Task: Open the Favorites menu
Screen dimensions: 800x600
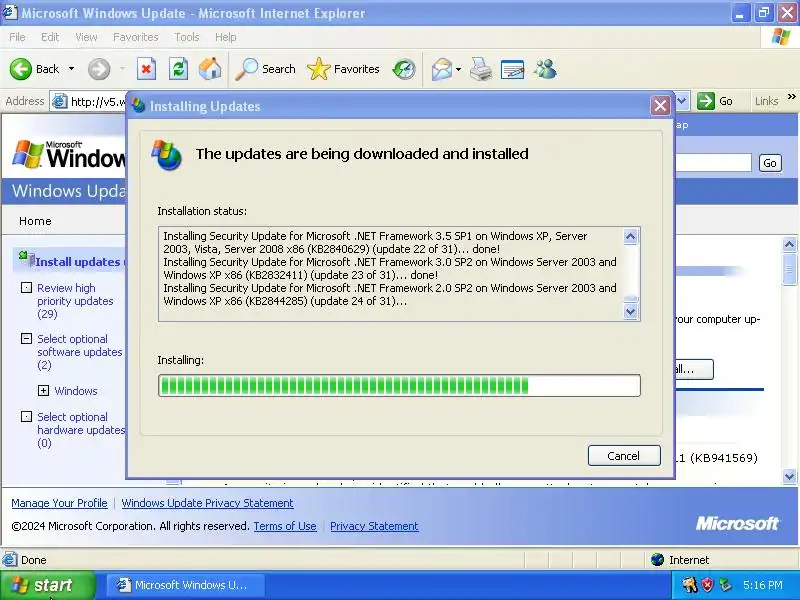Action: [x=136, y=37]
